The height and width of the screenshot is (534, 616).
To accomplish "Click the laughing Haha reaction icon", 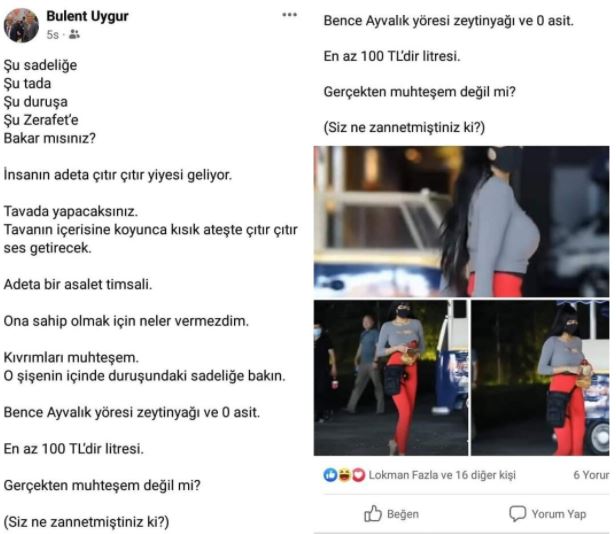I will coord(345,475).
